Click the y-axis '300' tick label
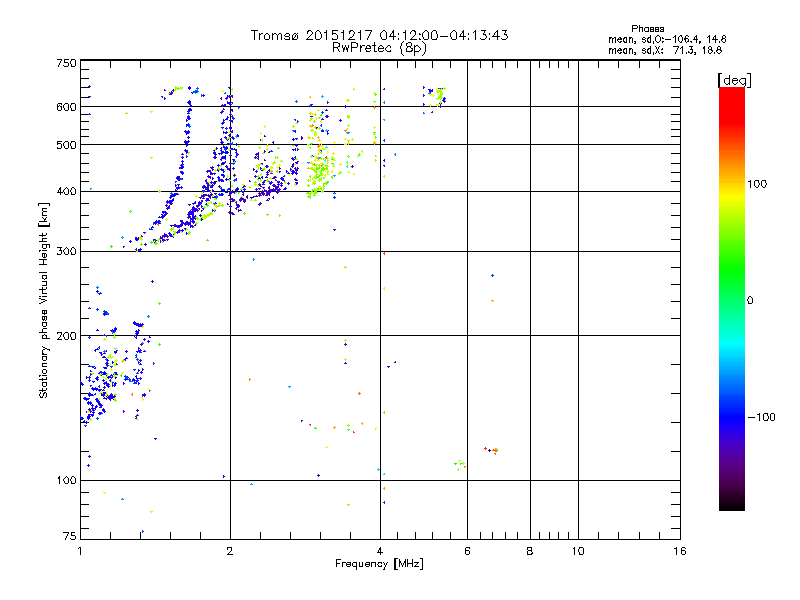The width and height of the screenshot is (800, 600). click(66, 252)
